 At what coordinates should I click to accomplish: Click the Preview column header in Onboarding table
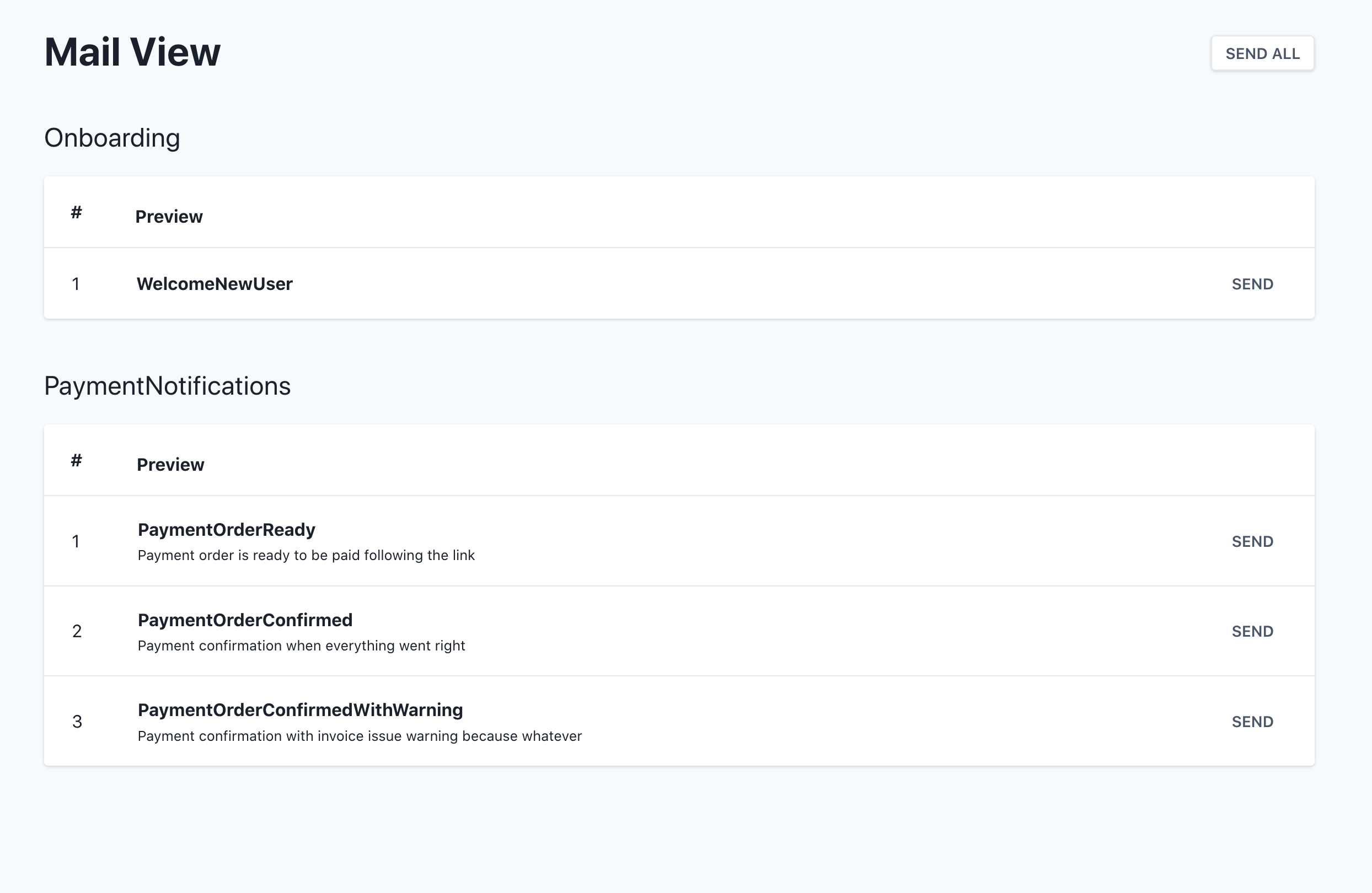click(x=169, y=216)
